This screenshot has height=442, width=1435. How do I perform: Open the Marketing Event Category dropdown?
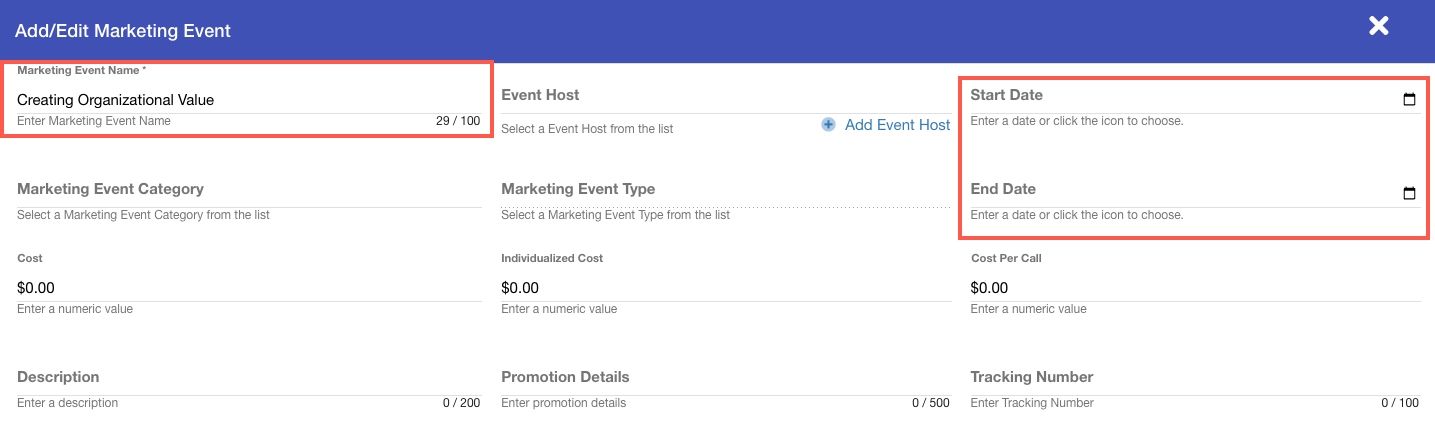(x=248, y=190)
